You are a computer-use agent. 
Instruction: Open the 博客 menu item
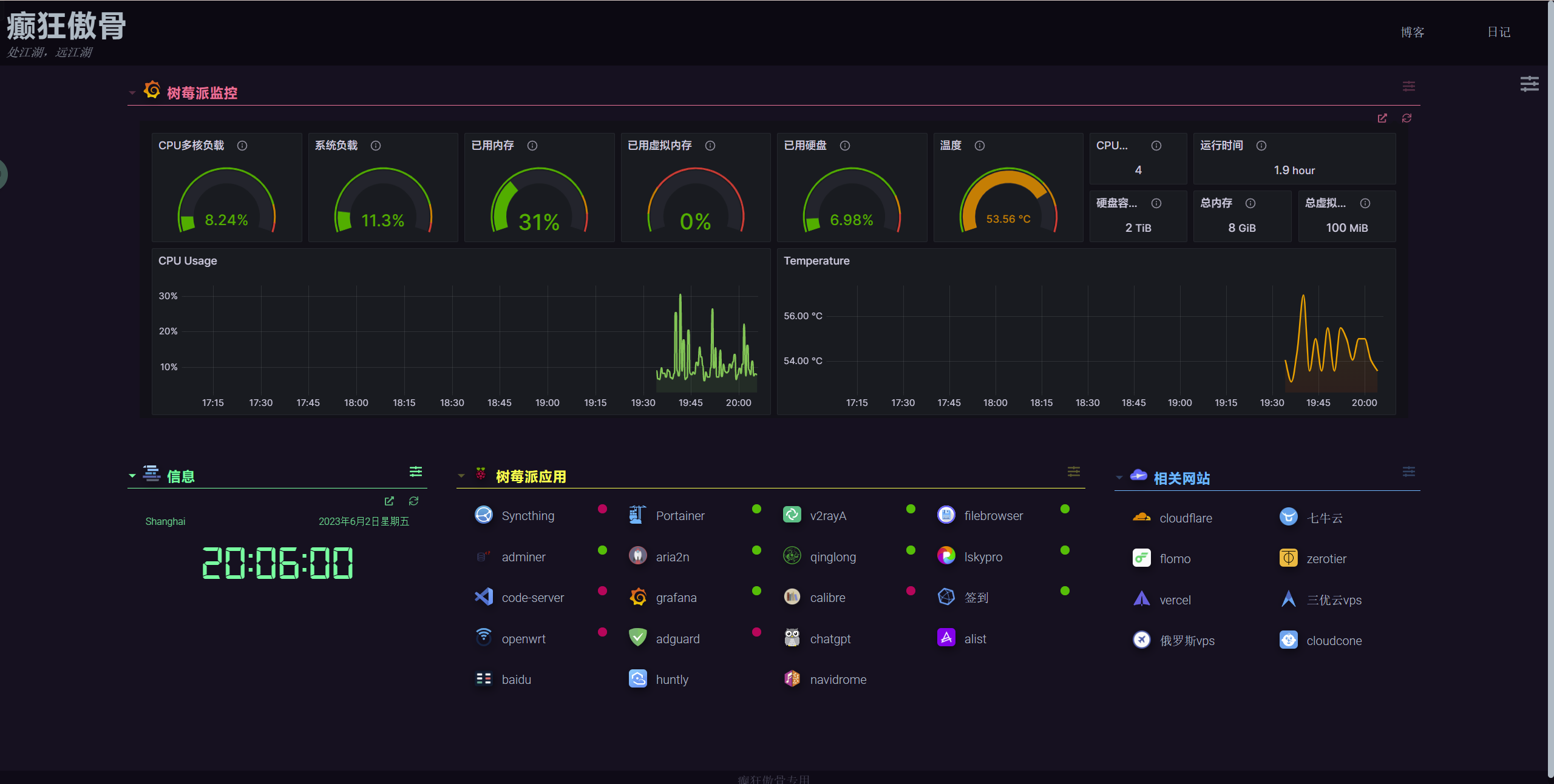[1412, 32]
